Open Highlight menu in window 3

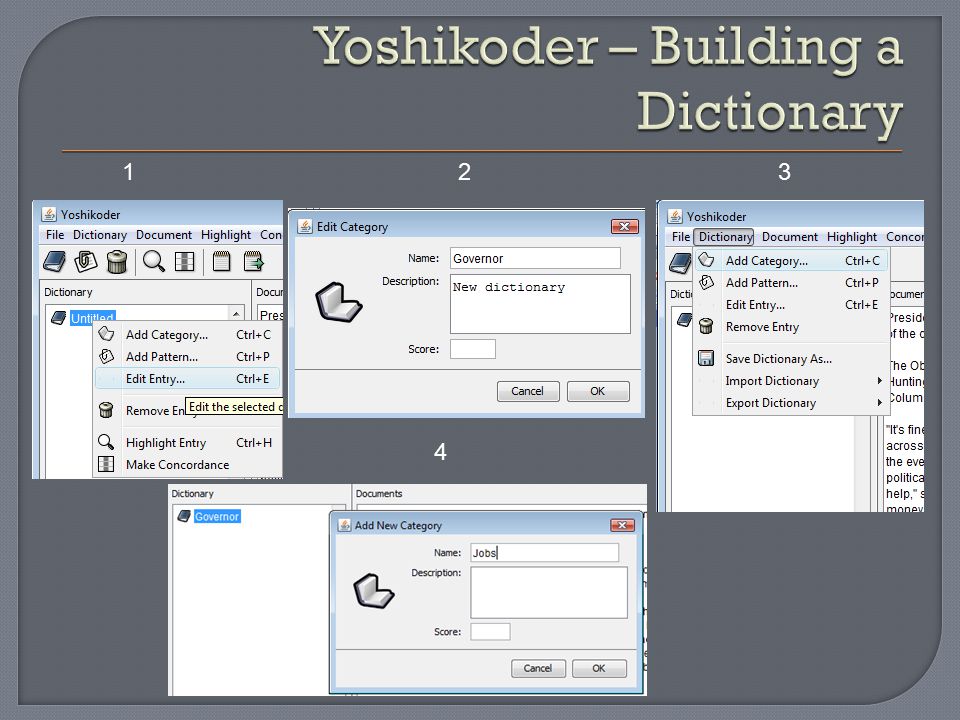pos(852,236)
